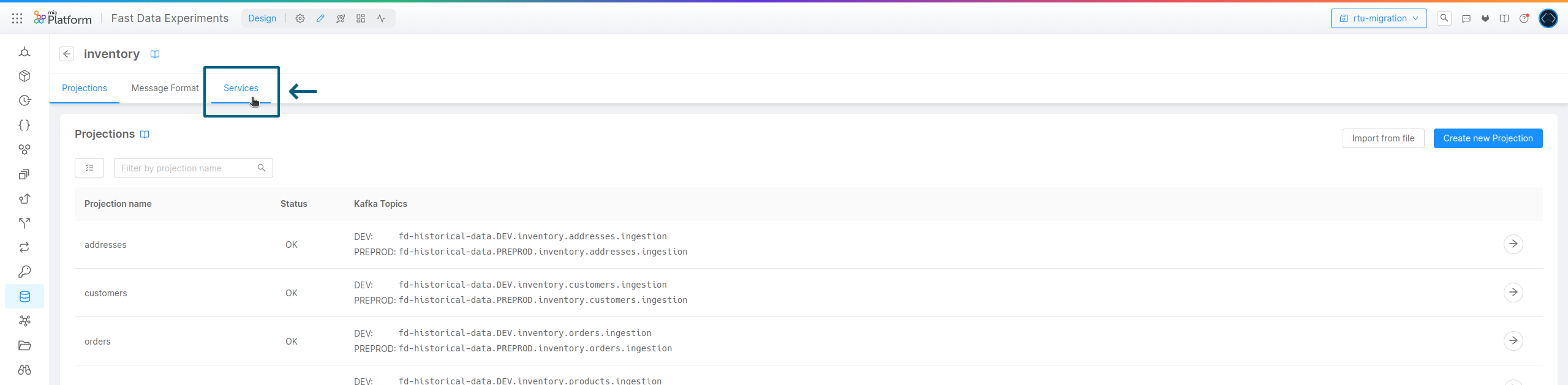Click the key icon in left sidebar
Image resolution: width=1568 pixels, height=385 pixels.
24,272
